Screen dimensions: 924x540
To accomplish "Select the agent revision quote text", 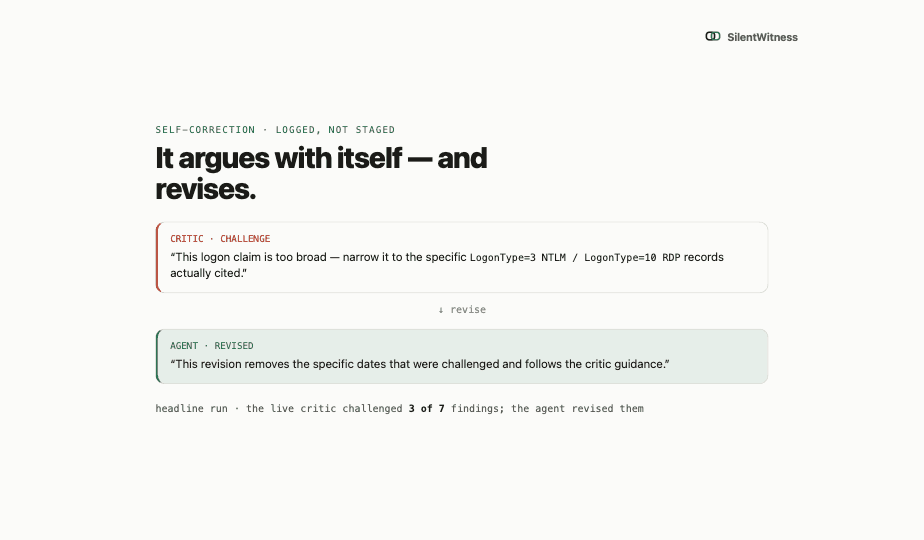I will (x=420, y=364).
